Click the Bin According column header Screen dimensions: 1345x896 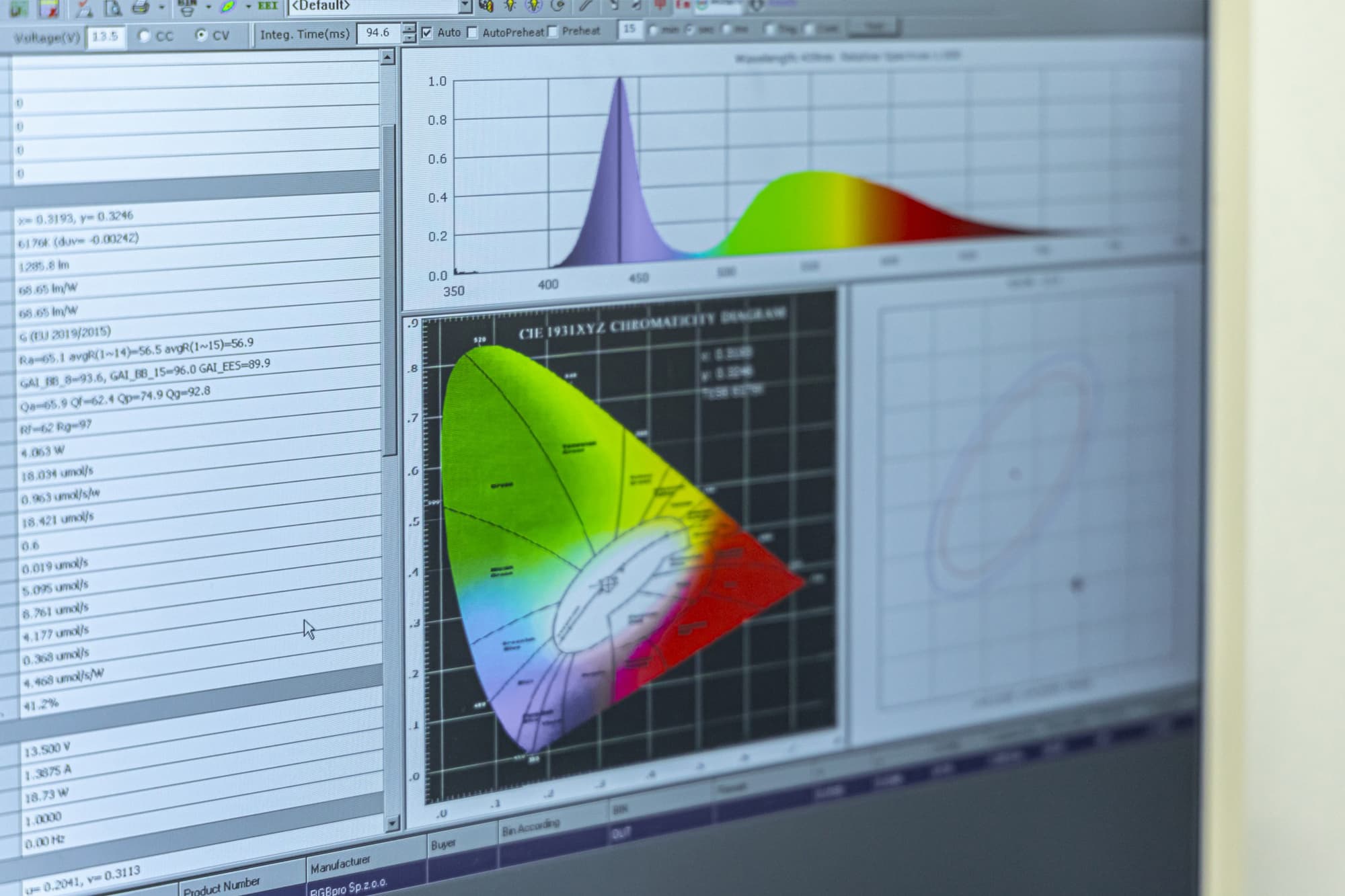pyautogui.click(x=553, y=823)
